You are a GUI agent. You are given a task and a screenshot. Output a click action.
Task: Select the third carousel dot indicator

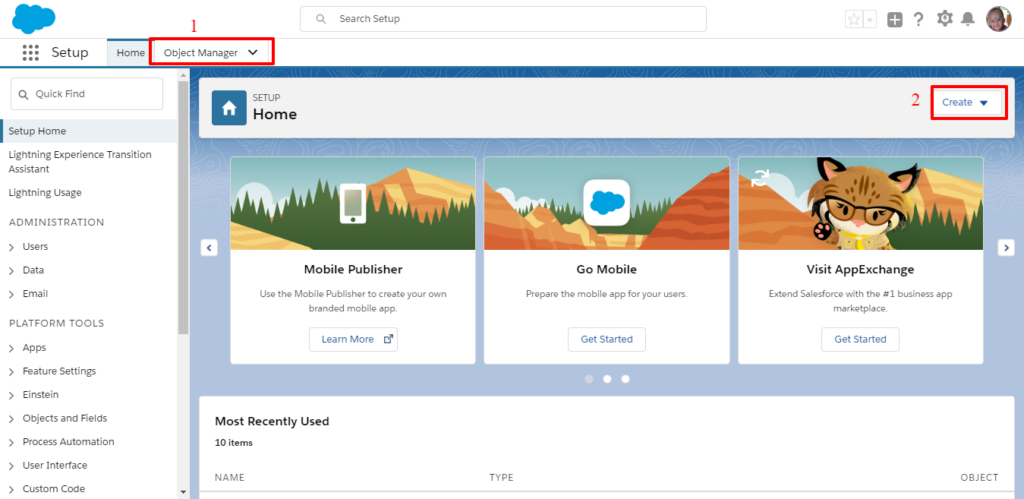pos(625,379)
